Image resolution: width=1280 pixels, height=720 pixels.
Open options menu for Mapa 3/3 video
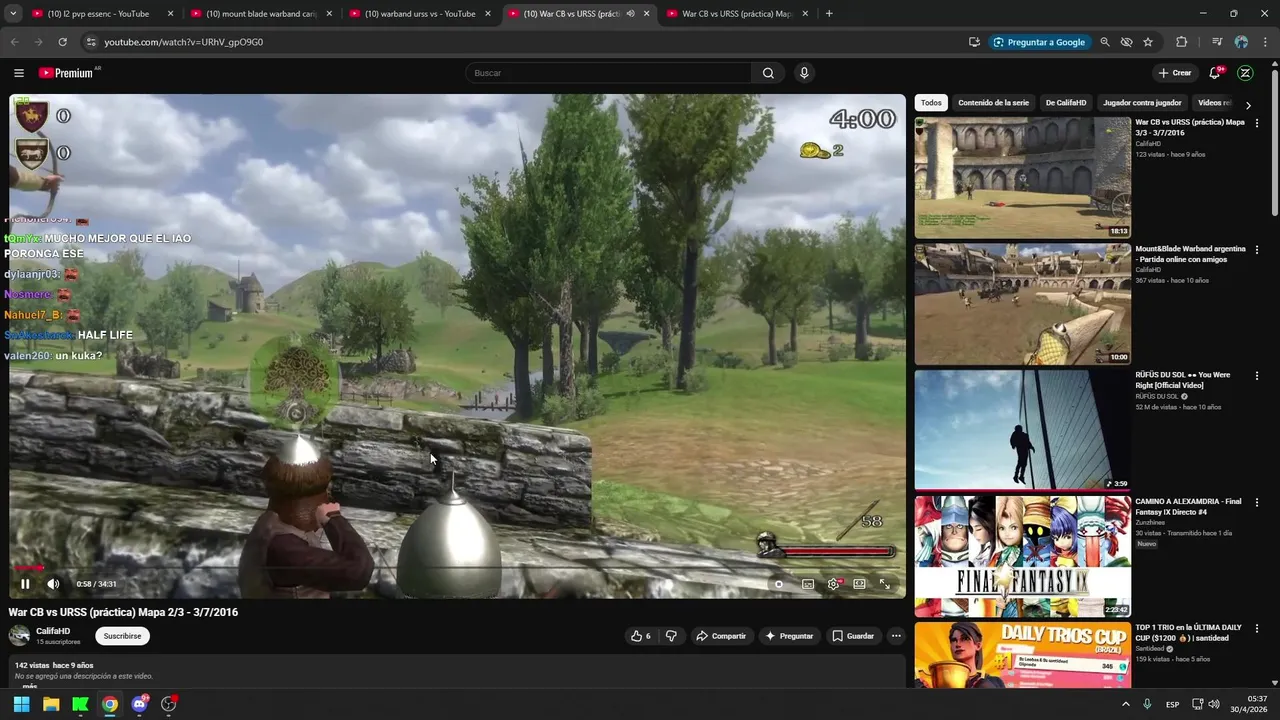[x=1257, y=124]
